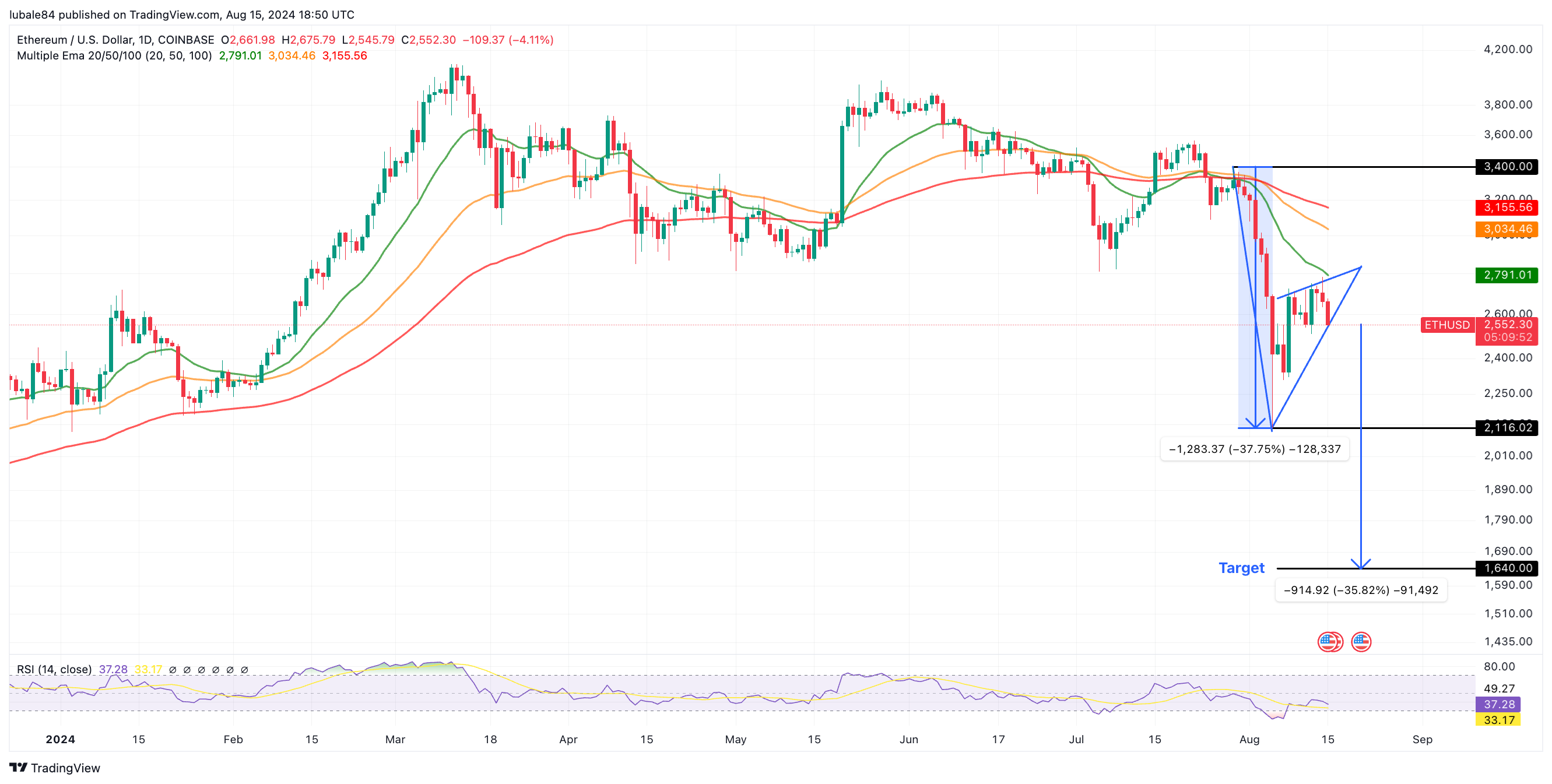
Task: Click the blue Target text label
Action: pyautogui.click(x=1241, y=568)
